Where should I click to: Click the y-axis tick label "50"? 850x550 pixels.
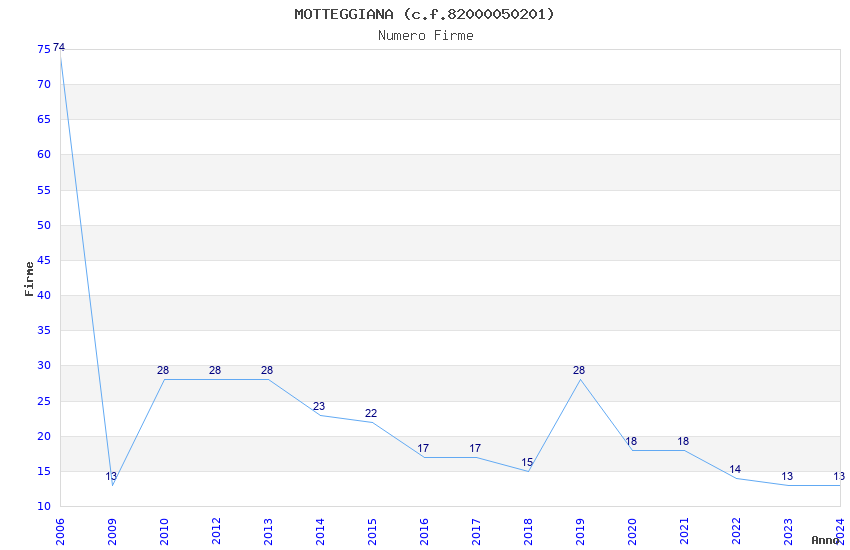tap(44, 225)
